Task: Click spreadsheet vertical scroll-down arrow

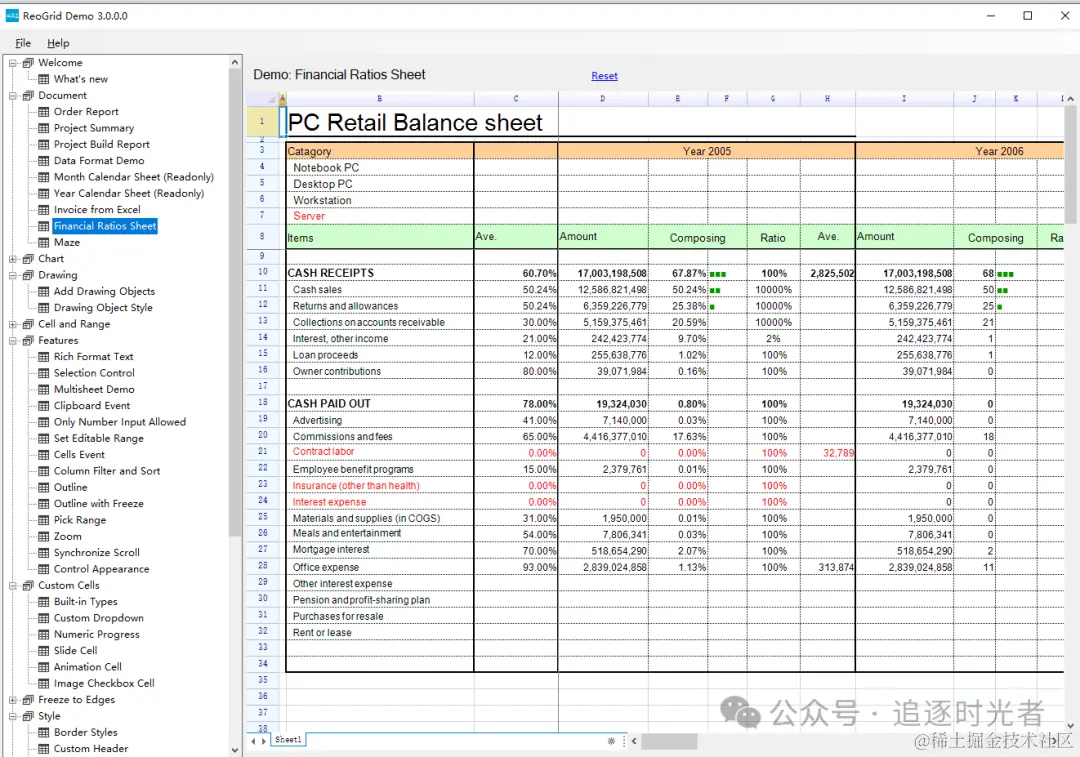Action: pos(1070,725)
